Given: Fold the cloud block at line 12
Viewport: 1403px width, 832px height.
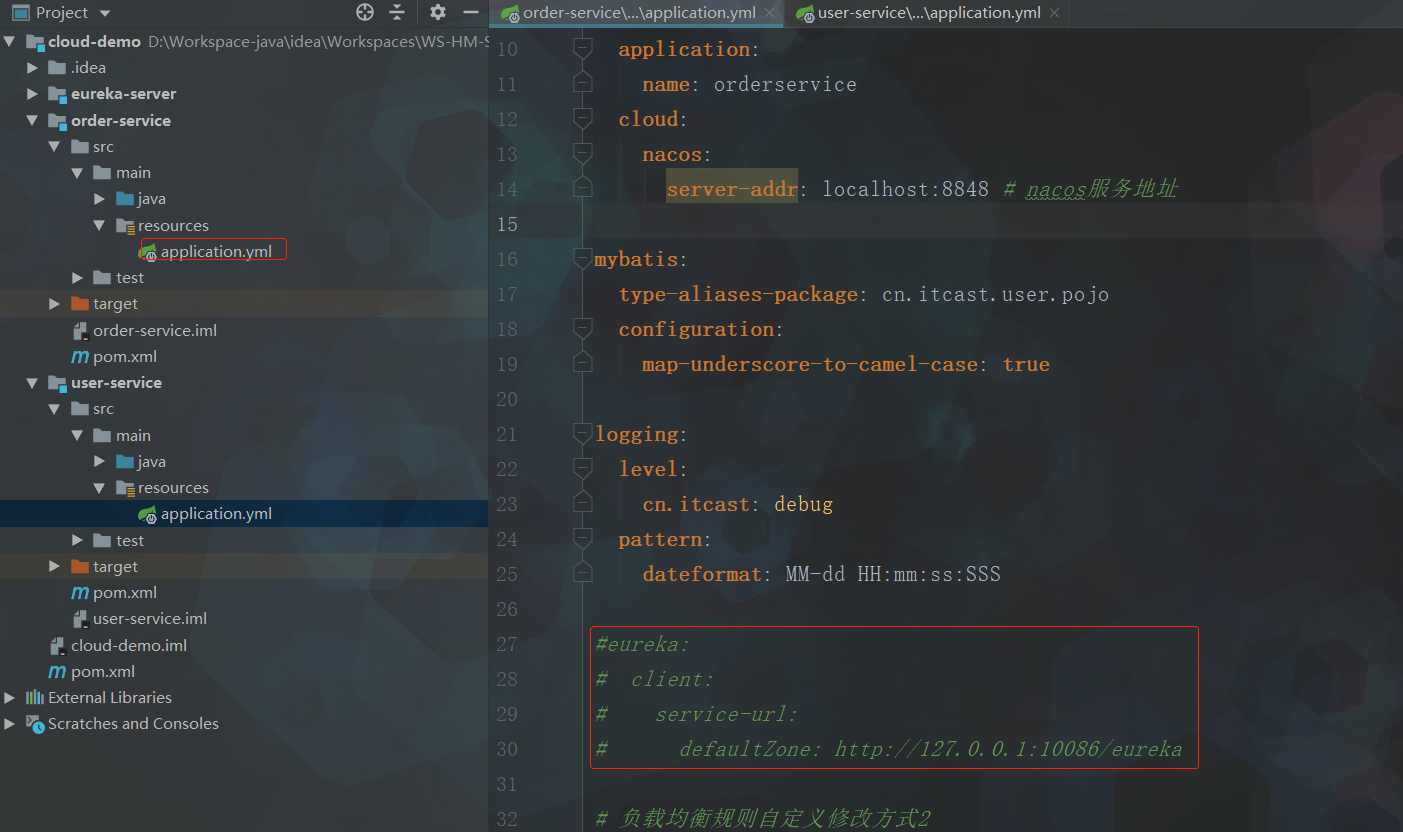Looking at the screenshot, I should [x=583, y=119].
